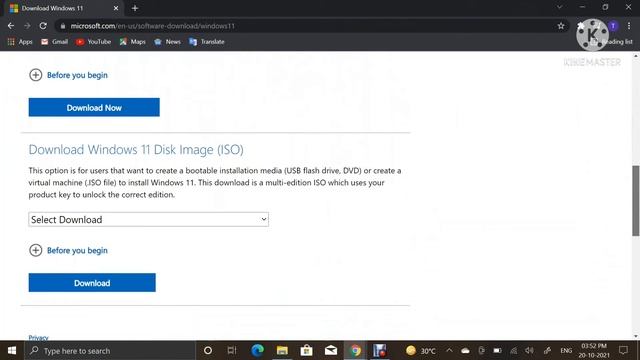Open Microsoft Store from taskbar
640x360 pixels.
307,351
